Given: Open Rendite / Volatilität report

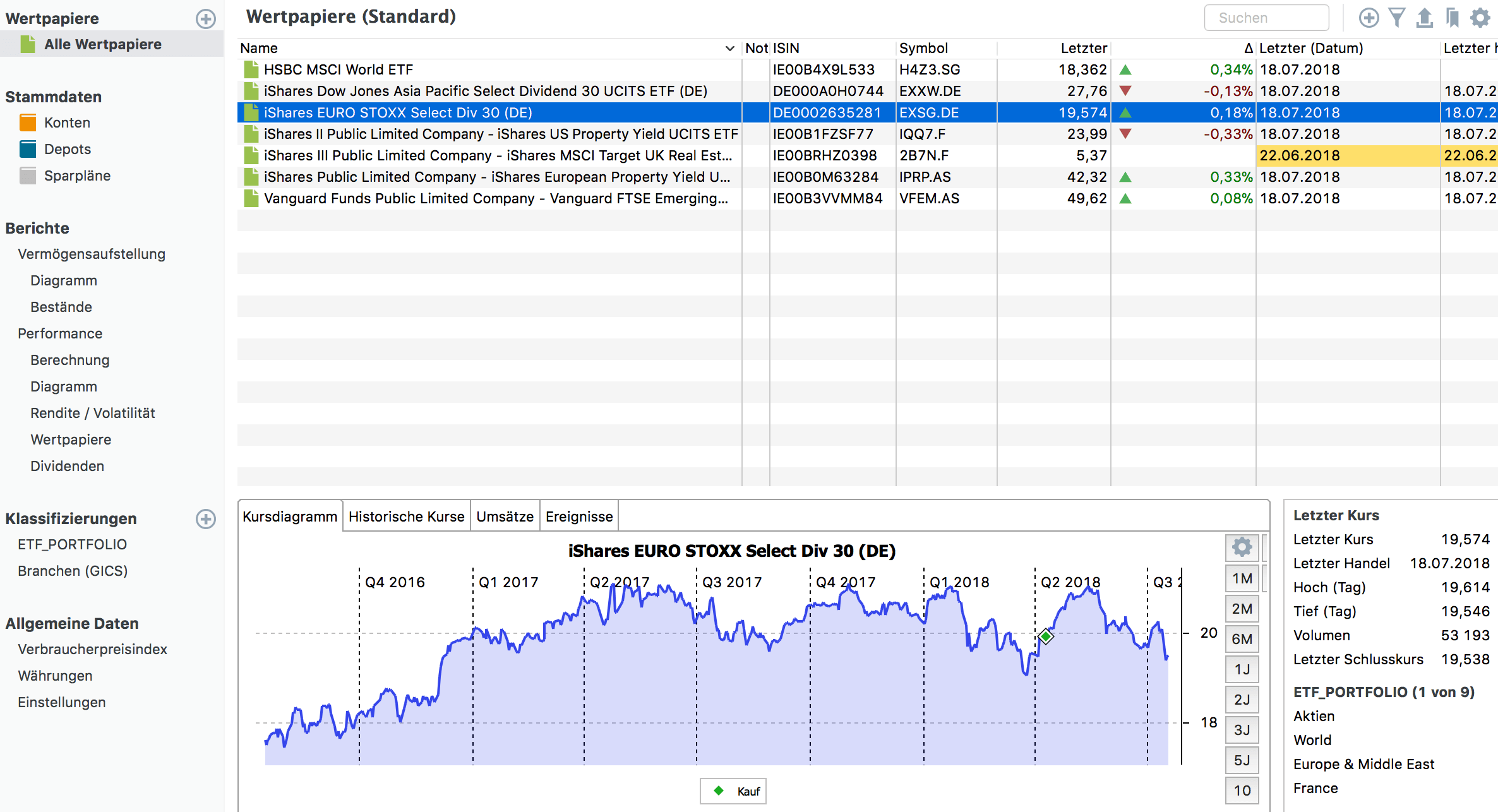Looking at the screenshot, I should pyautogui.click(x=93, y=413).
